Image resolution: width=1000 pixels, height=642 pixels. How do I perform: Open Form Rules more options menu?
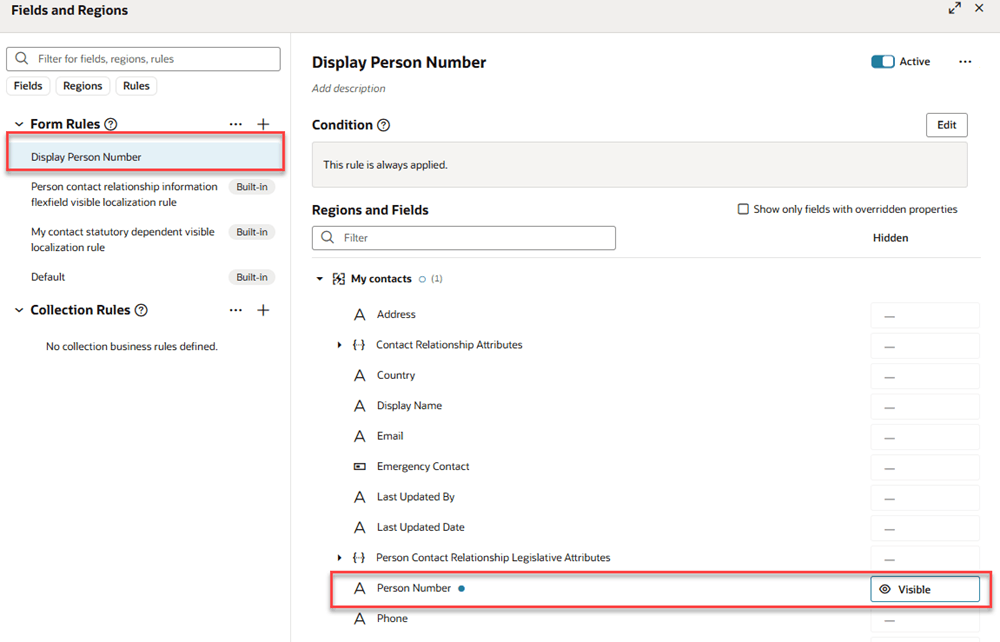pyautogui.click(x=235, y=124)
